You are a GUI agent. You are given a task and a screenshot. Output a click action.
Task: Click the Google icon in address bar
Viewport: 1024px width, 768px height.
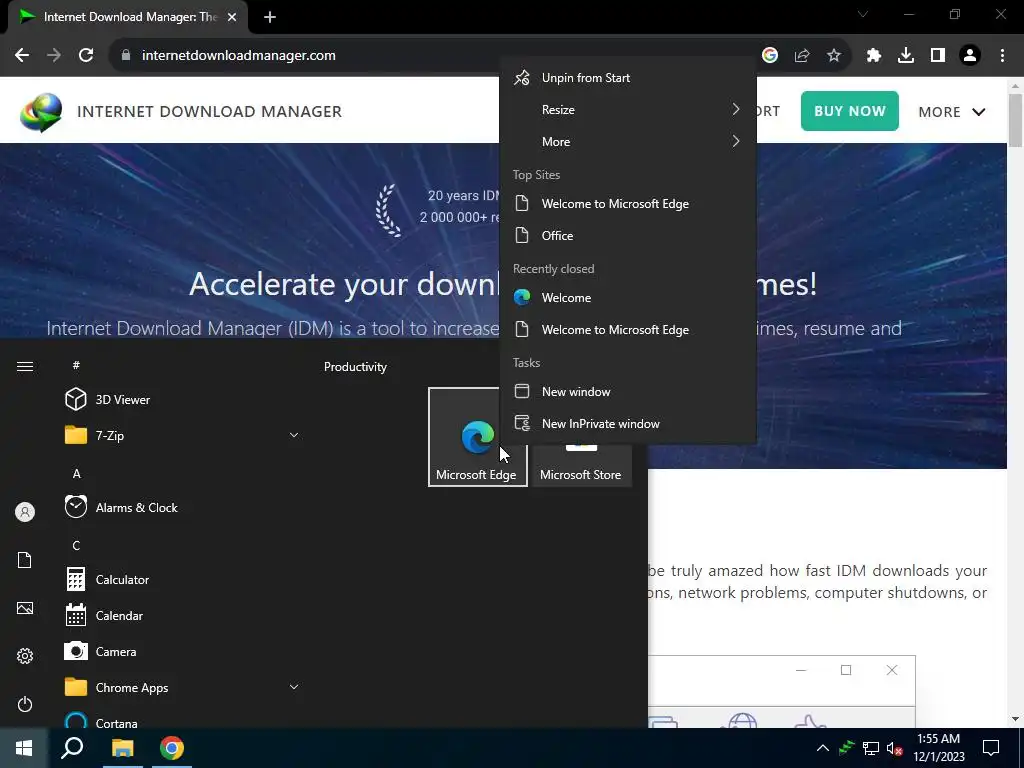[770, 56]
